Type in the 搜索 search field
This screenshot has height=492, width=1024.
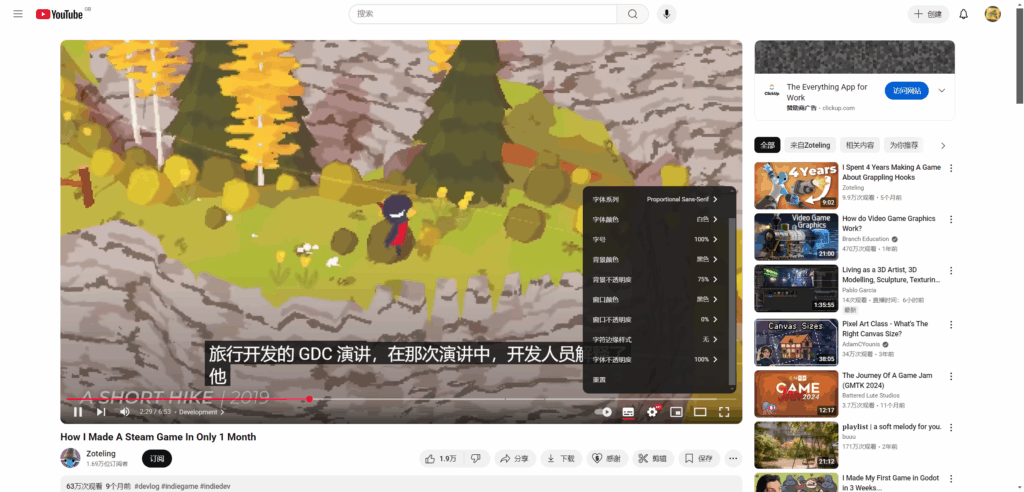tap(483, 14)
